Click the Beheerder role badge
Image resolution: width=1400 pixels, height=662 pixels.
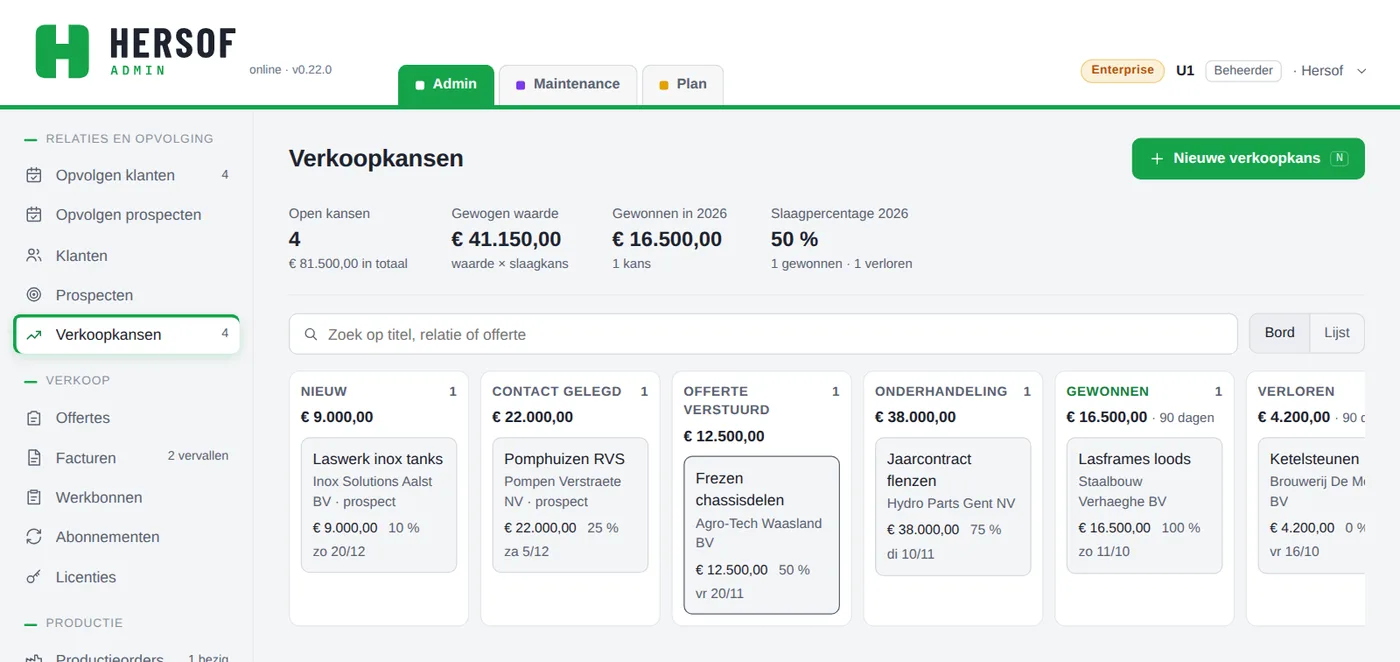pos(1243,71)
